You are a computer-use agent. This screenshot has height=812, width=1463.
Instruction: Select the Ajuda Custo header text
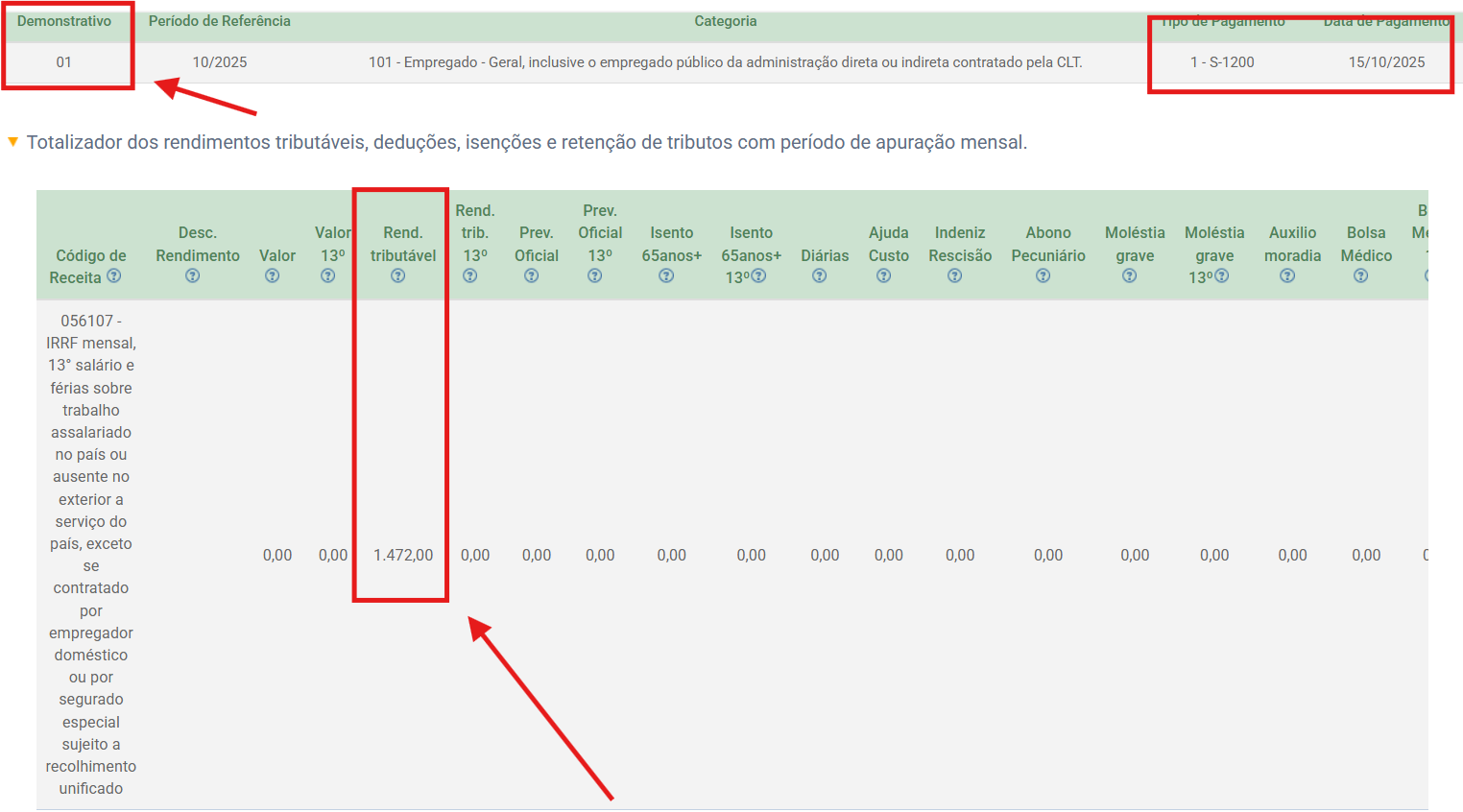point(889,244)
